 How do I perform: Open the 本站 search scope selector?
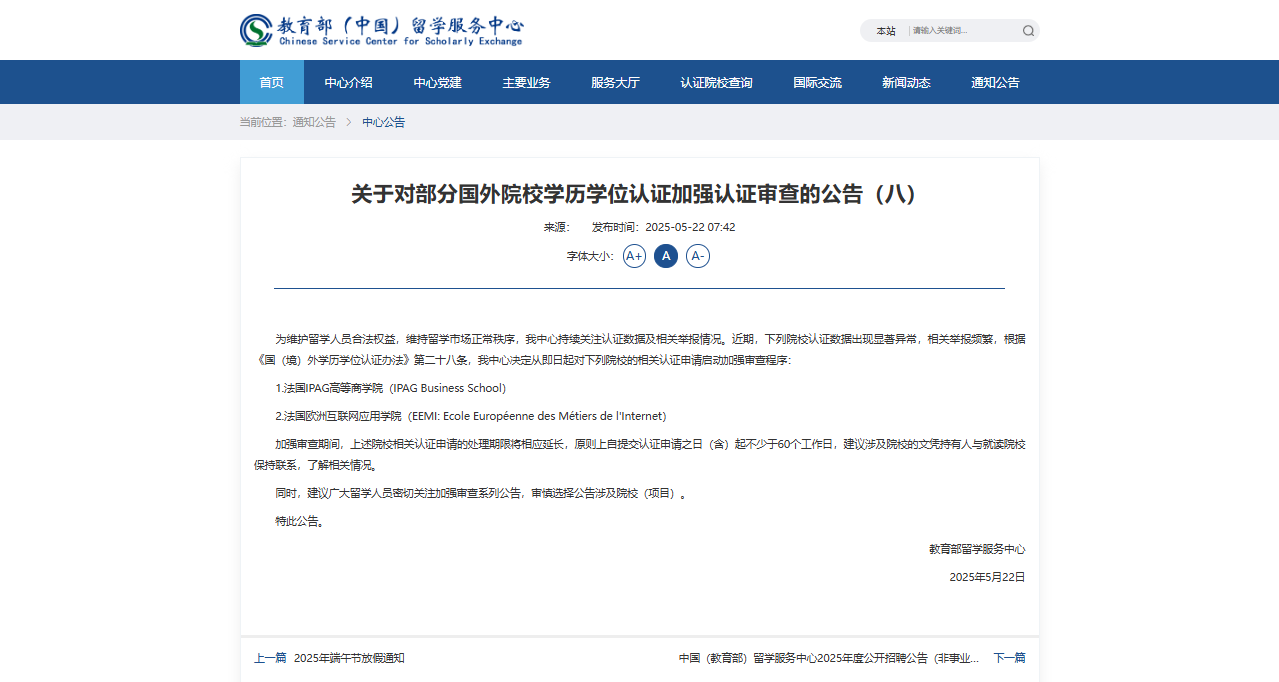tap(886, 31)
